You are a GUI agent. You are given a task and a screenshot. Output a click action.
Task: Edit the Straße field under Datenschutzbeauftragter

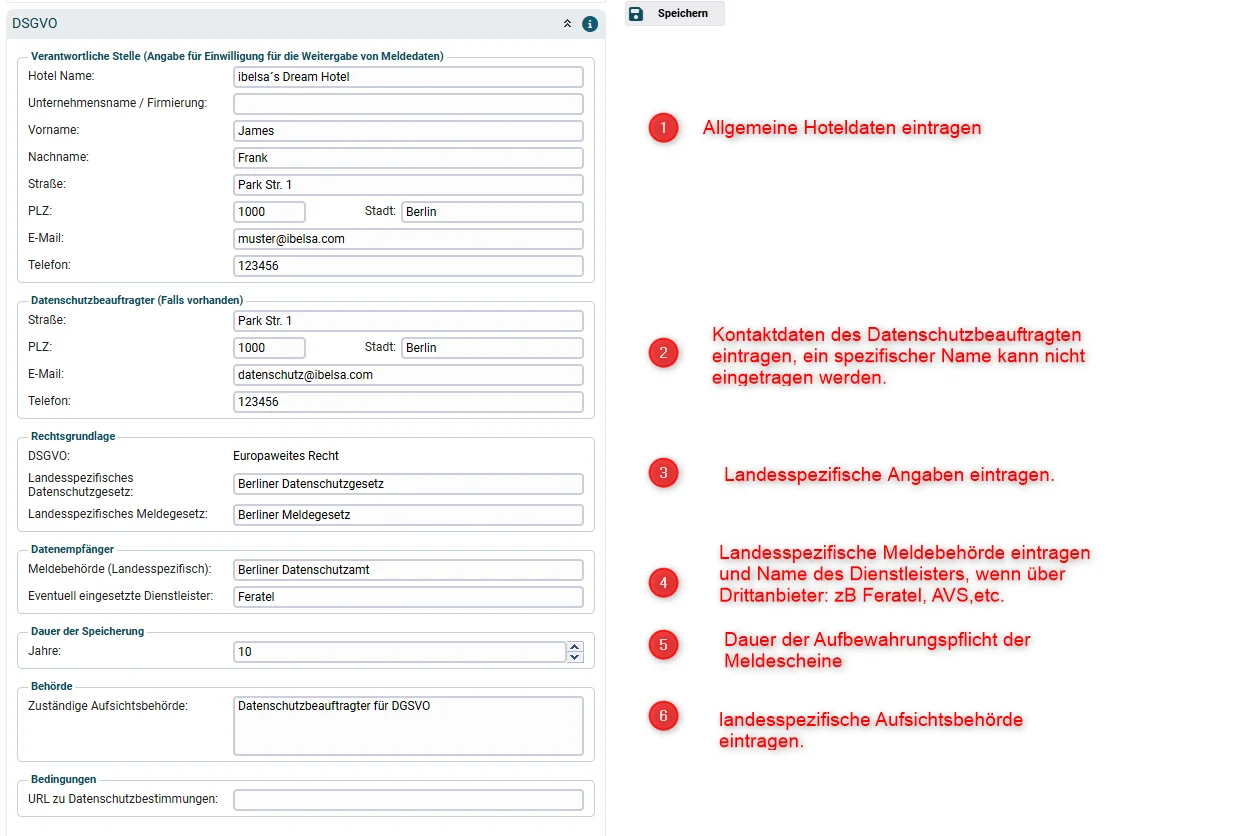coord(408,321)
